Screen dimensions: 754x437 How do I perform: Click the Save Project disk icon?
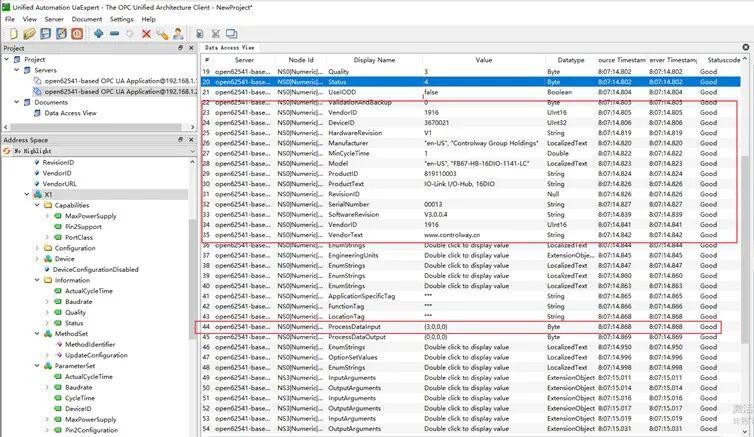coord(46,34)
